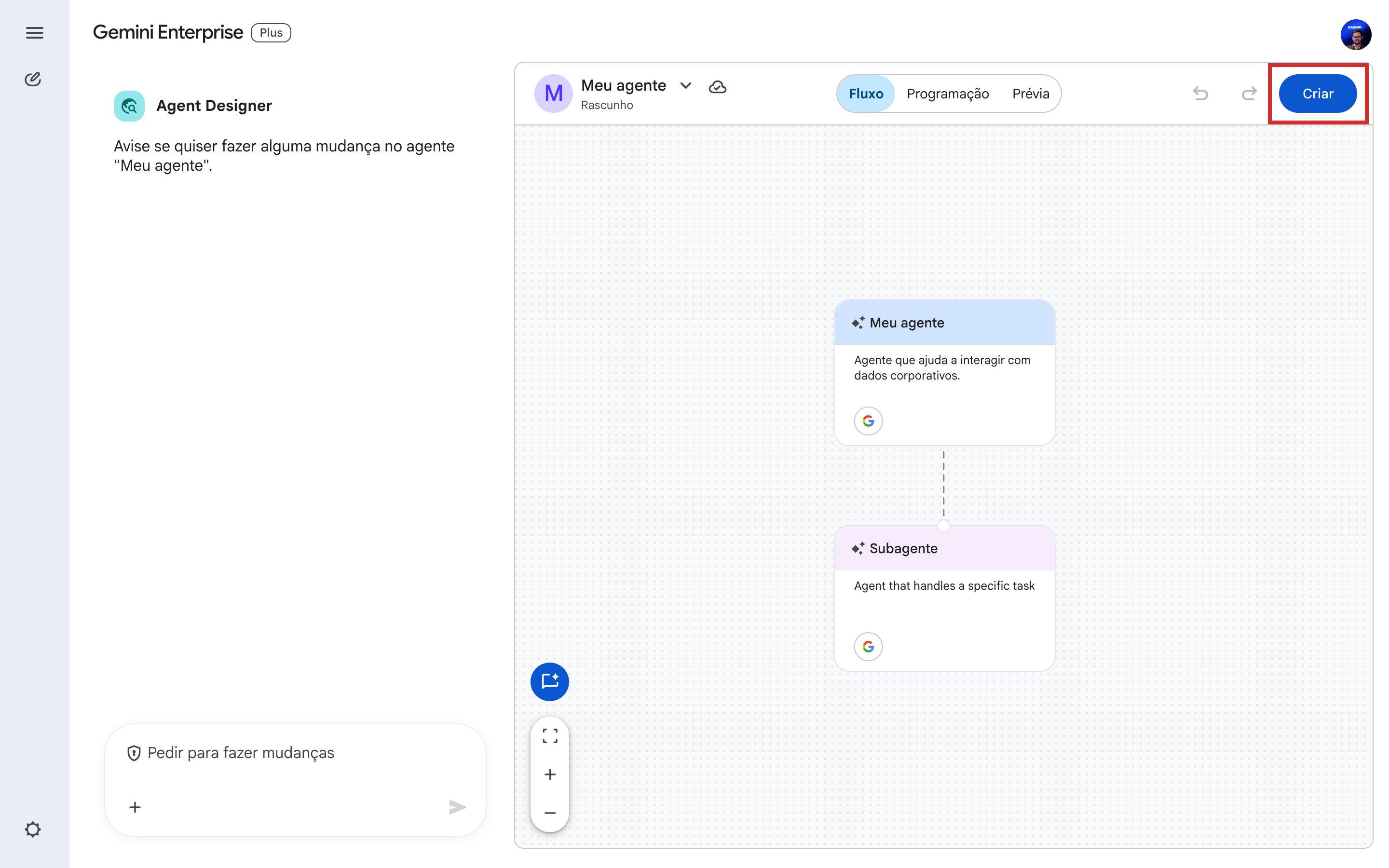This screenshot has width=1389, height=868.
Task: Click the Plus plan badge
Action: click(271, 33)
